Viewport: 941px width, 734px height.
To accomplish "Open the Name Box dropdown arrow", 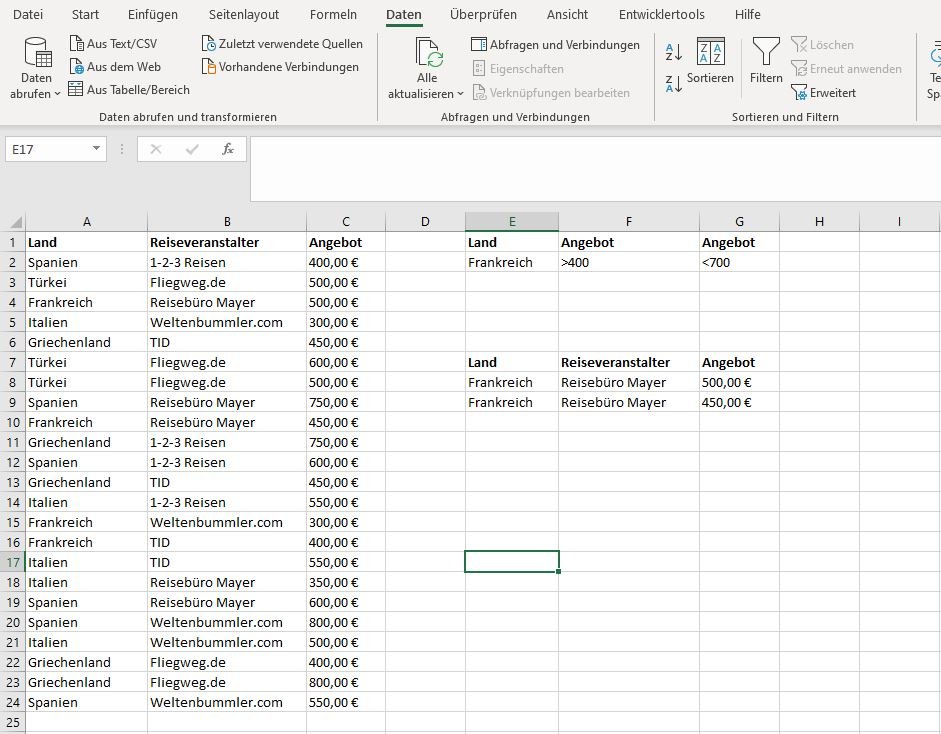I will click(97, 149).
